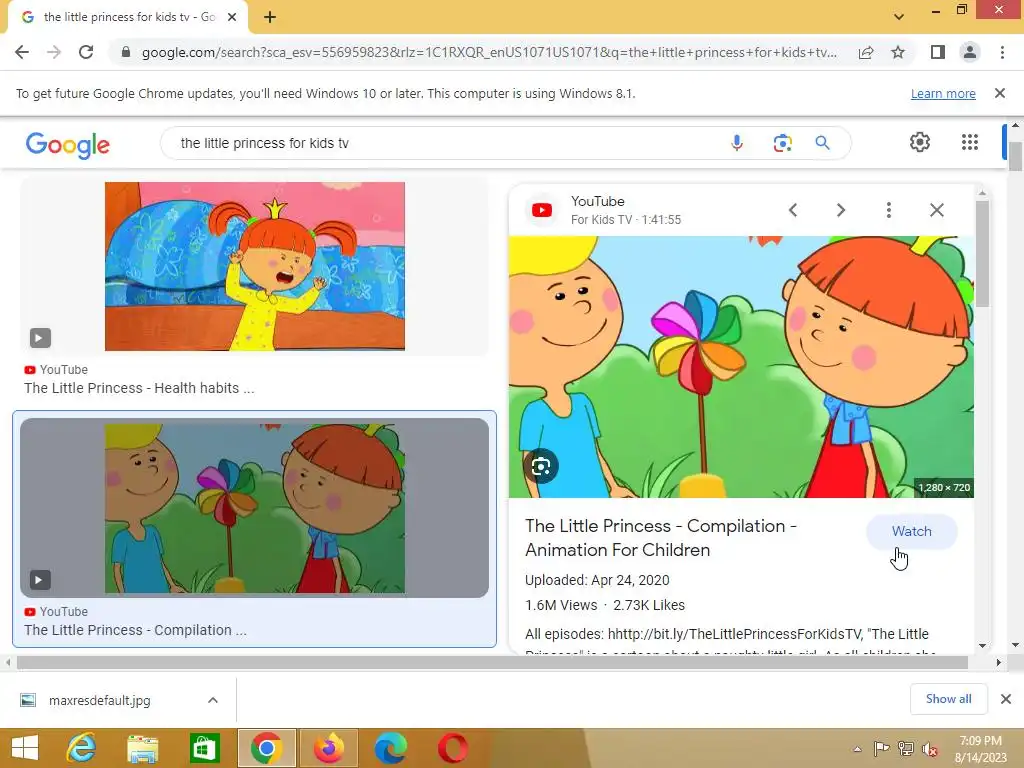Submit search with magnifier icon

pyautogui.click(x=822, y=143)
